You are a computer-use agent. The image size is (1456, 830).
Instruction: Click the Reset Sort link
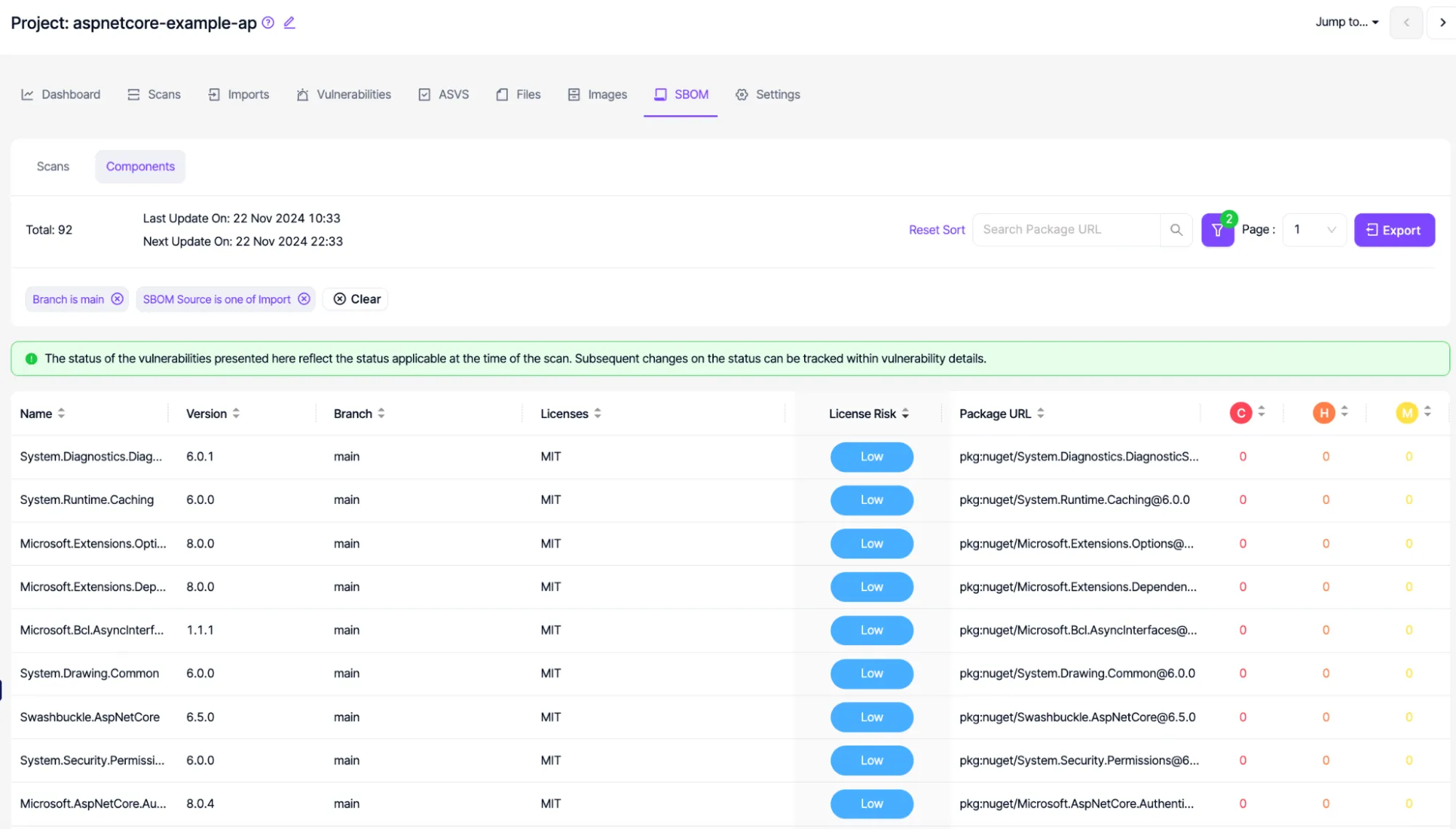click(936, 229)
